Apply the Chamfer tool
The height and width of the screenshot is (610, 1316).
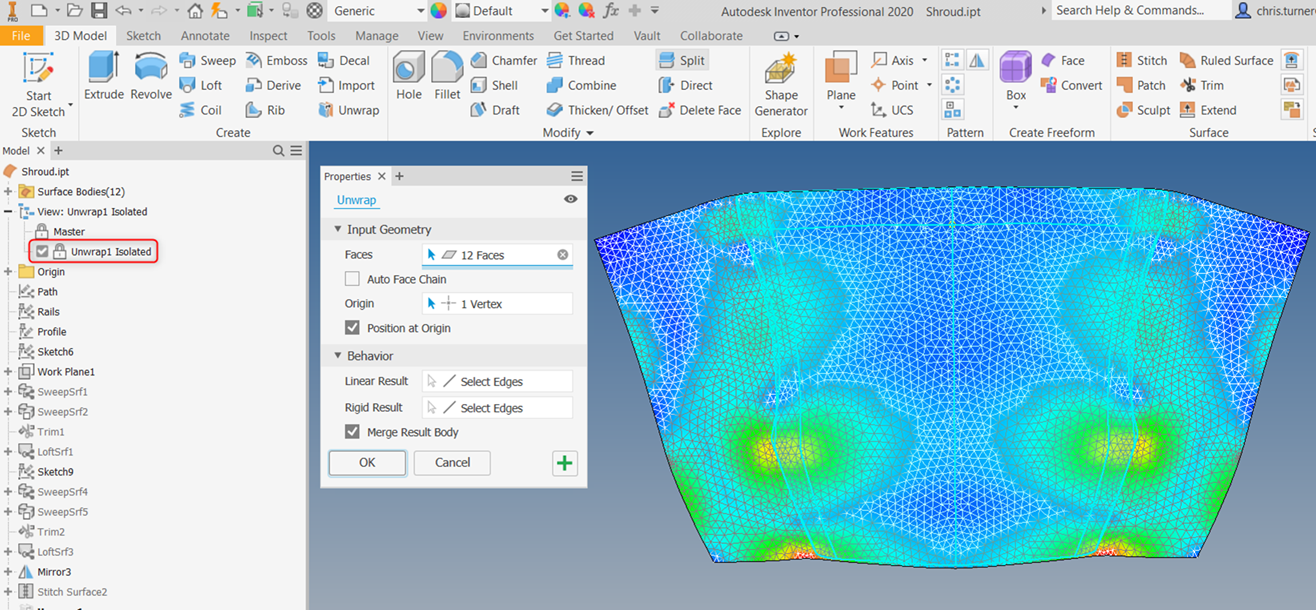pyautogui.click(x=504, y=61)
